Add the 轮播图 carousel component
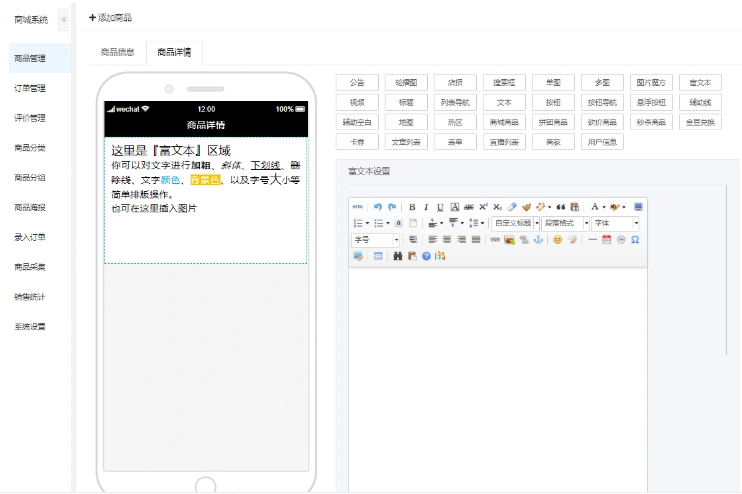742x494 pixels. pyautogui.click(x=405, y=83)
